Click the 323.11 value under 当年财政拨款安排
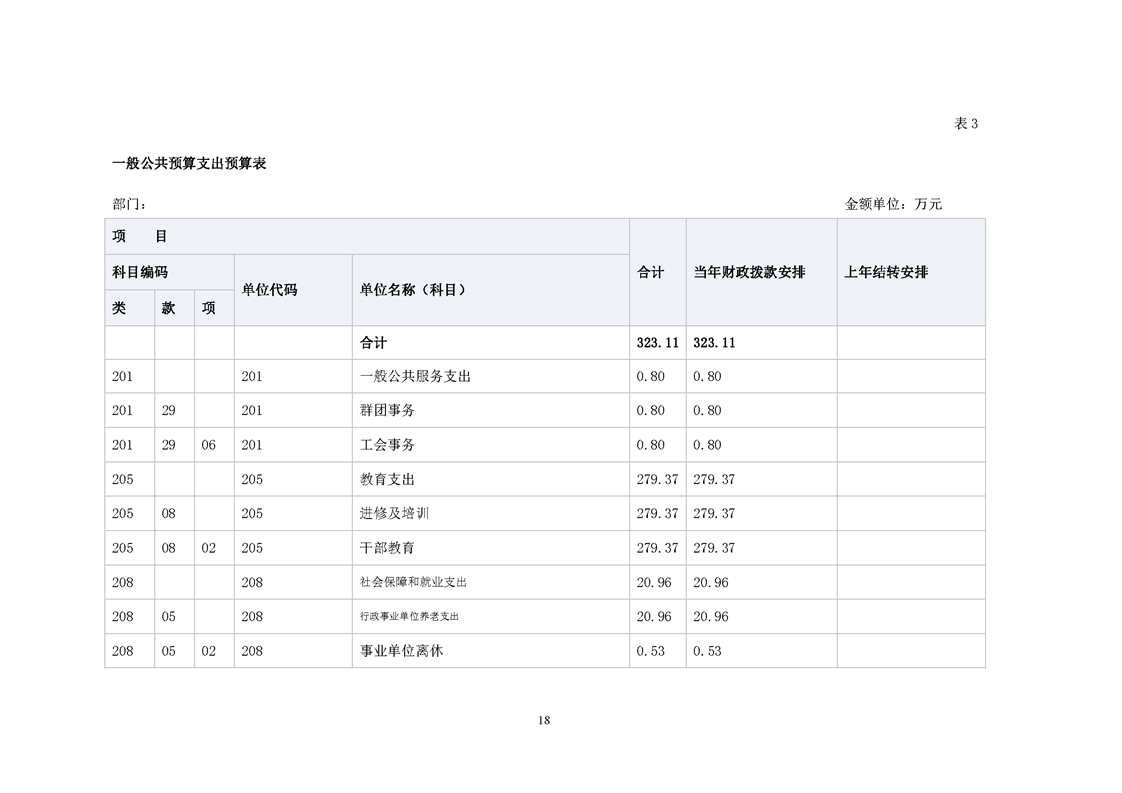Screen dimensions: 1122x793 coord(714,343)
